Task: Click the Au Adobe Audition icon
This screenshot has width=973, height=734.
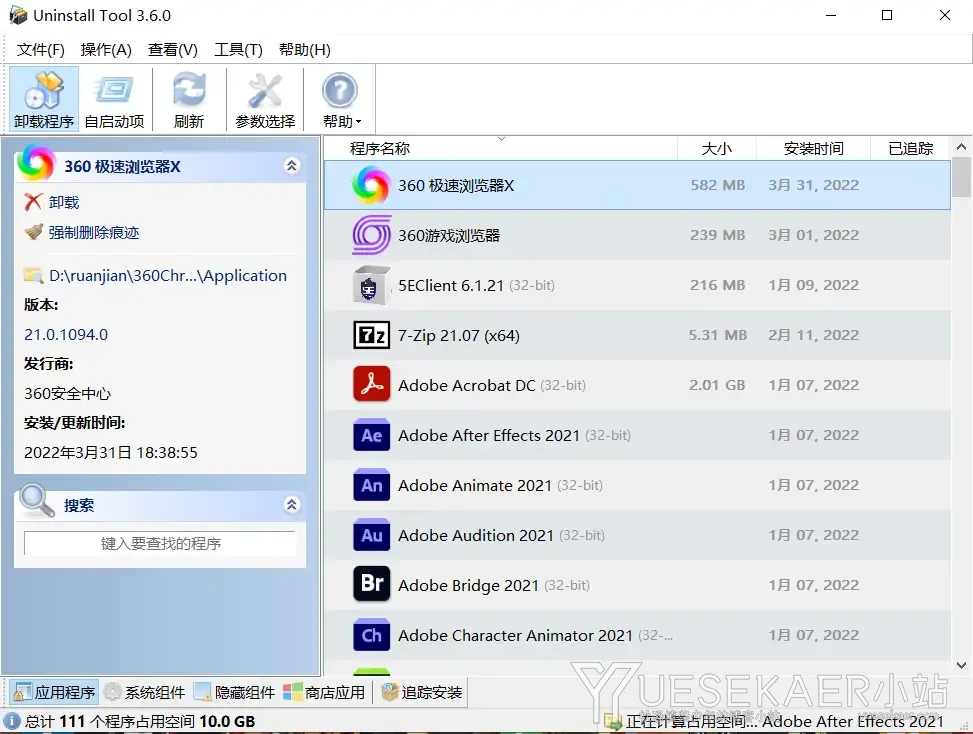Action: pos(371,535)
